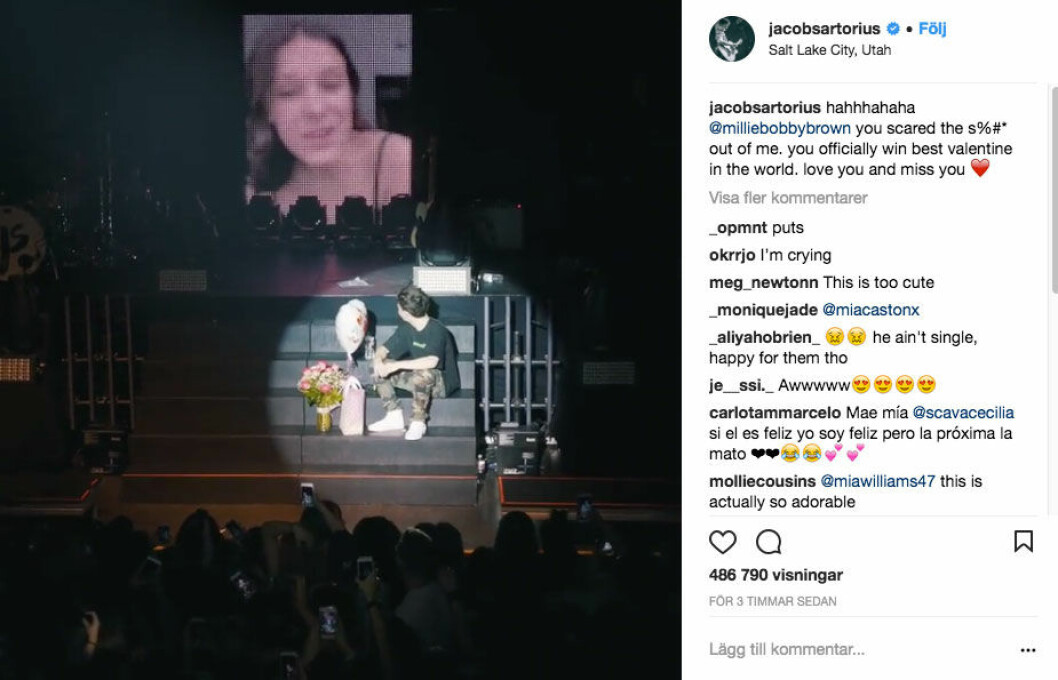The image size is (1058, 680).
Task: Open the three-dot more options menu
Action: coord(1028,650)
